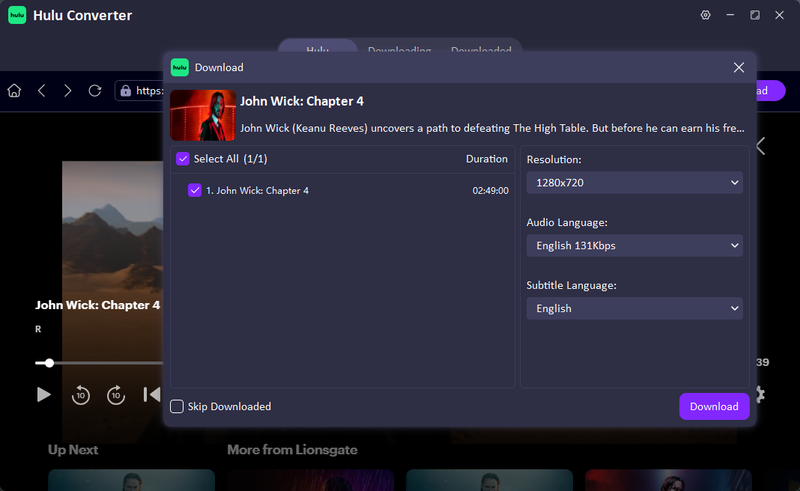Viewport: 800px width, 491px height.
Task: Click the URL address field
Action: tap(141, 91)
